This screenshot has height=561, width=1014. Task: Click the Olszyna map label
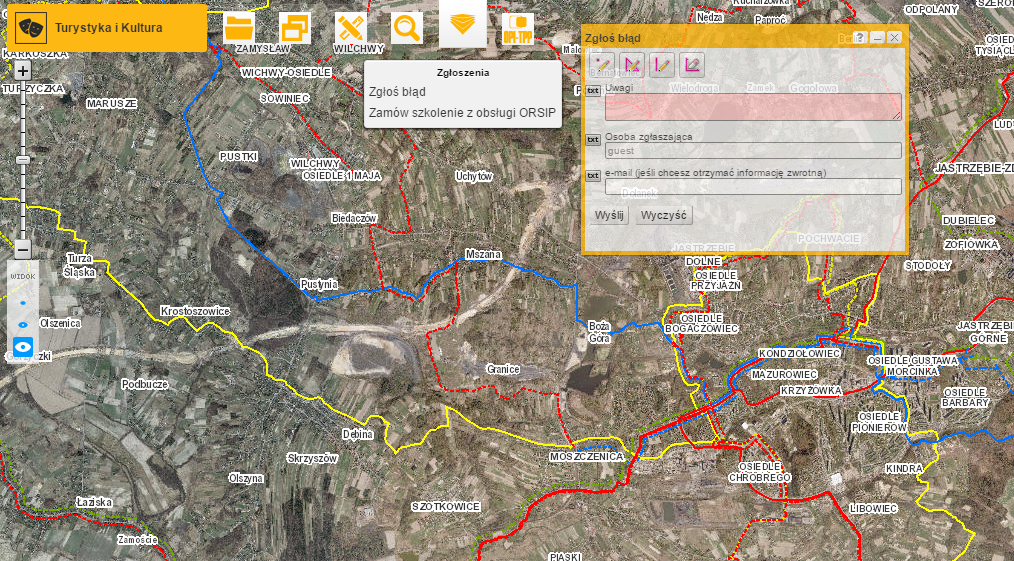246,478
